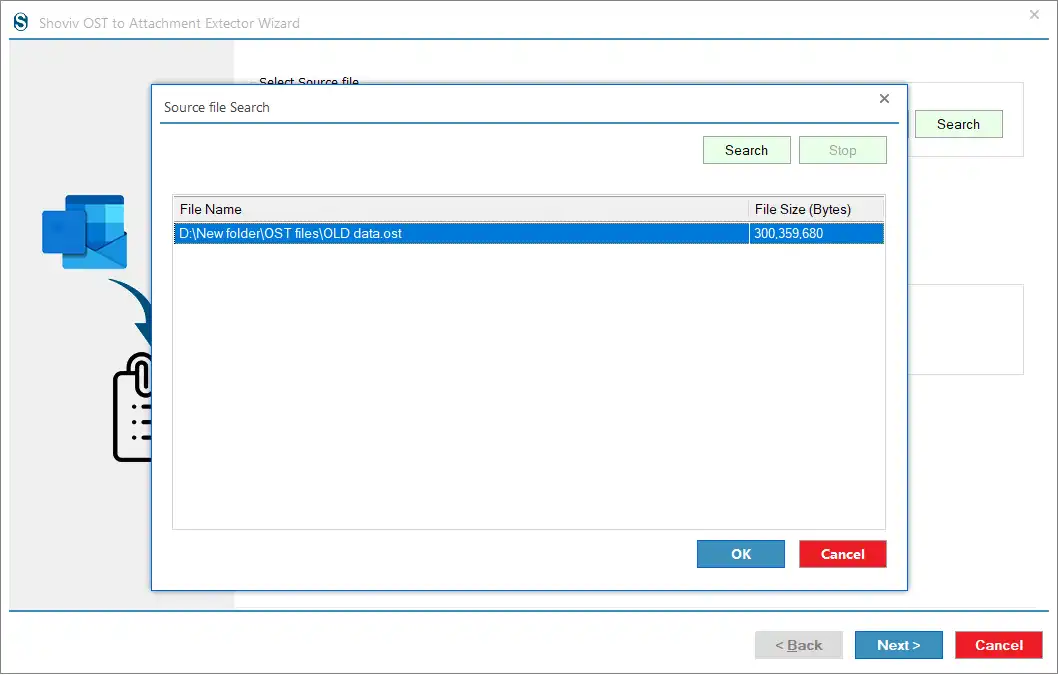Click the Search button in the main wizard window

click(959, 124)
